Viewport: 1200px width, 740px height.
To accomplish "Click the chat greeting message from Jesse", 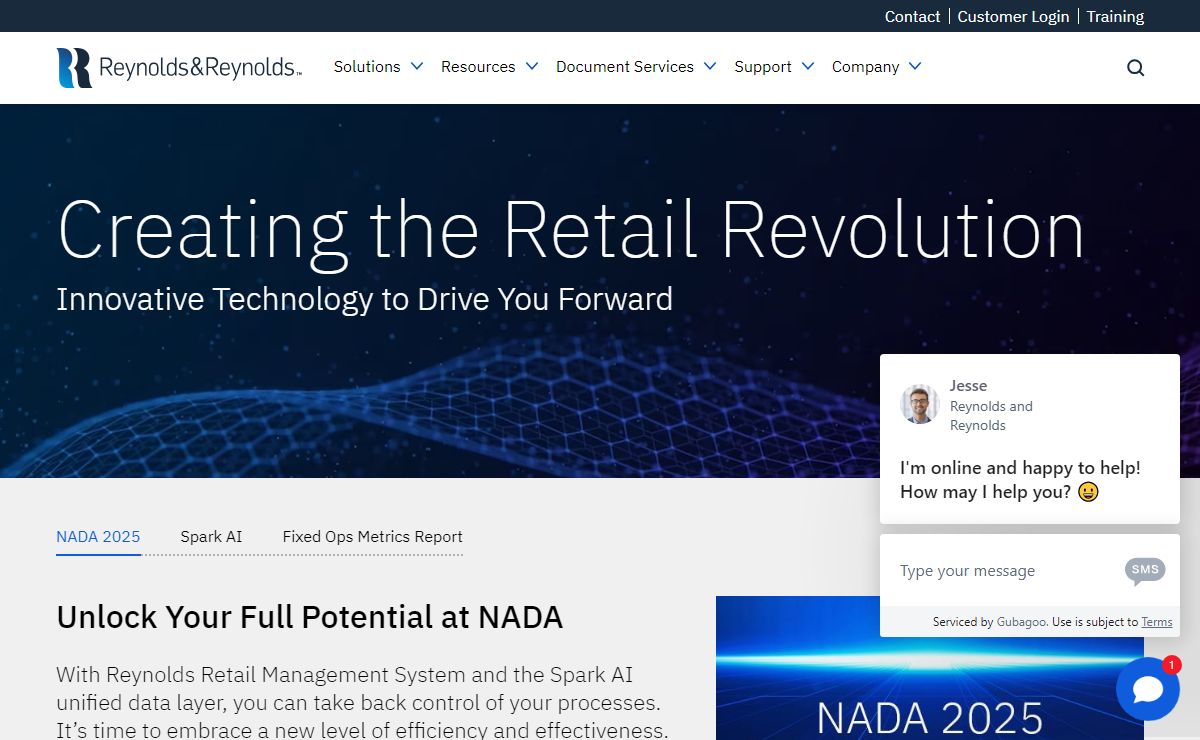I will [x=1020, y=480].
